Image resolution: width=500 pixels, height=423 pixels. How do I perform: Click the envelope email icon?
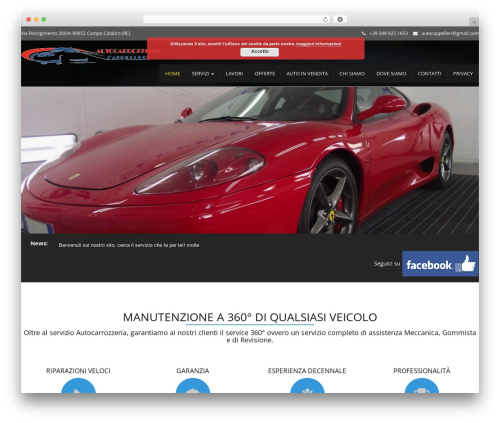tap(415, 33)
